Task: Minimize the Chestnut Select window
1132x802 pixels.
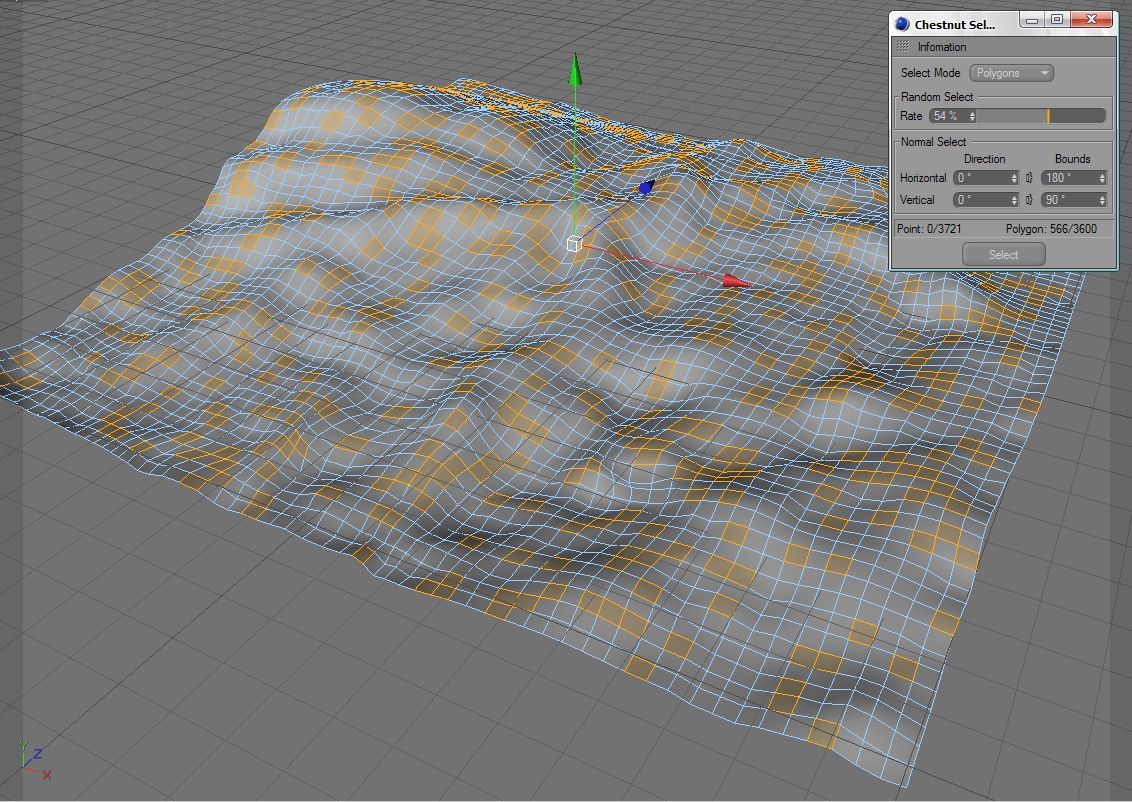Action: coord(1032,20)
